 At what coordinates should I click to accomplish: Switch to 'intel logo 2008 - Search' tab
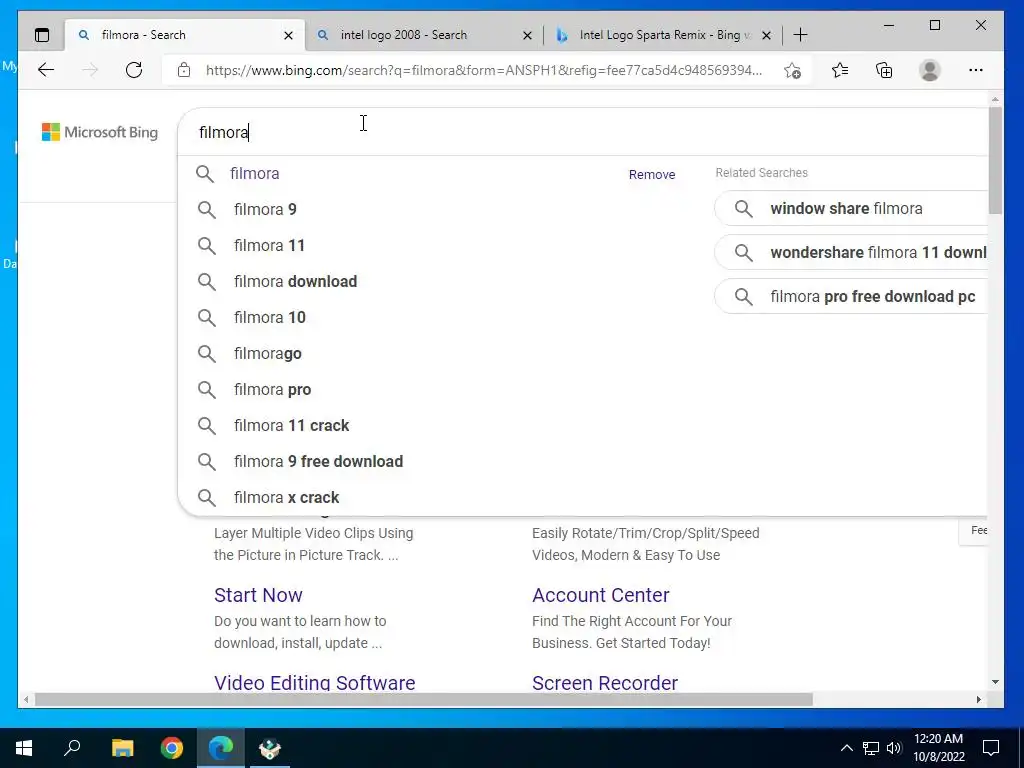(423, 35)
